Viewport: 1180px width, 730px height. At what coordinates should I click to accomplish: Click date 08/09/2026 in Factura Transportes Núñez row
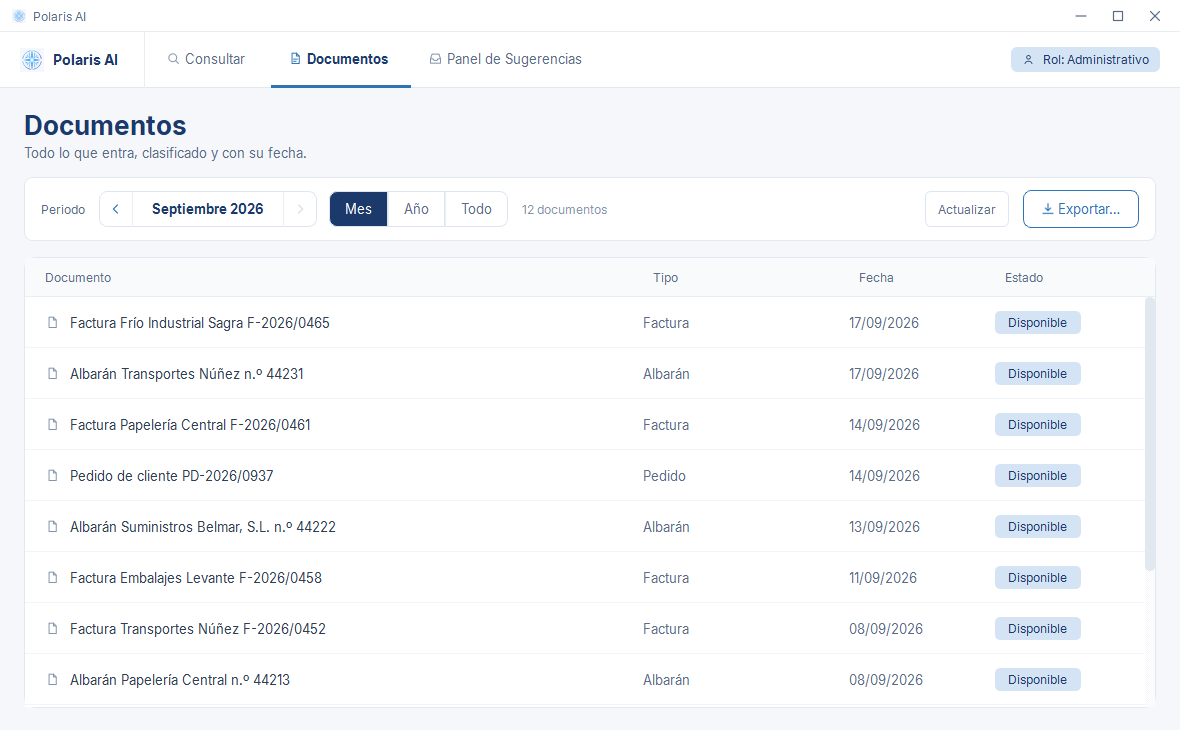pos(886,628)
